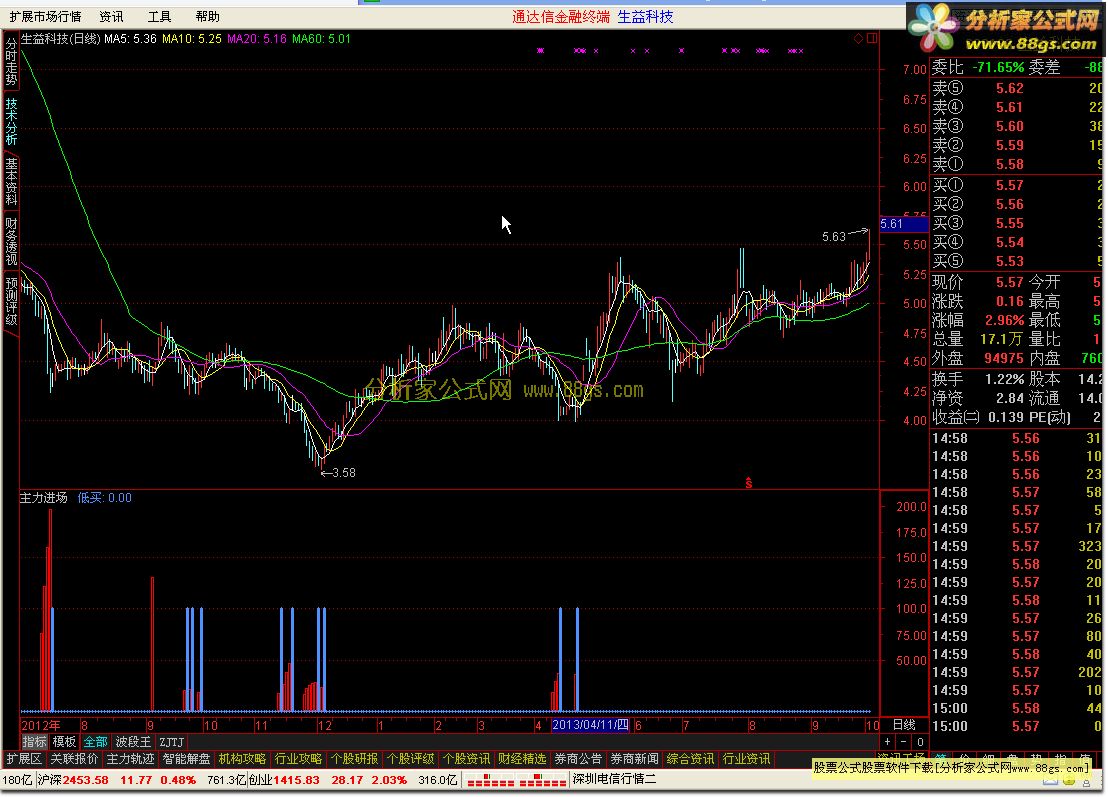
Task: Click the 生益科技(日线) chart title
Action: pyautogui.click(x=61, y=39)
